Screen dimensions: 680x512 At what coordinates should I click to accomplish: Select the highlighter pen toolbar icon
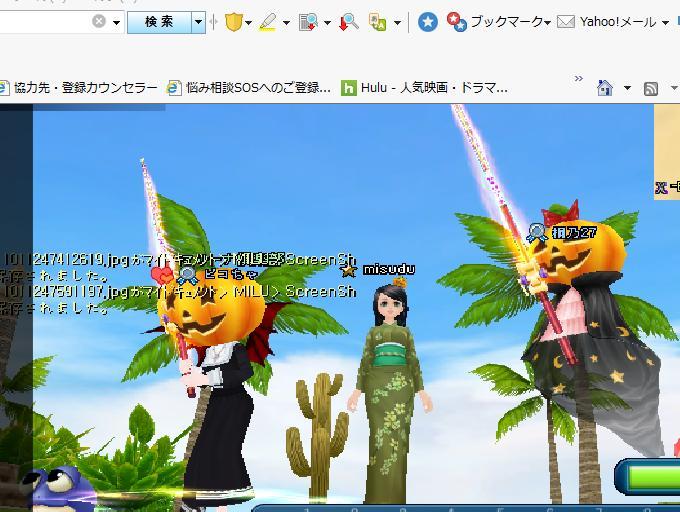267,22
